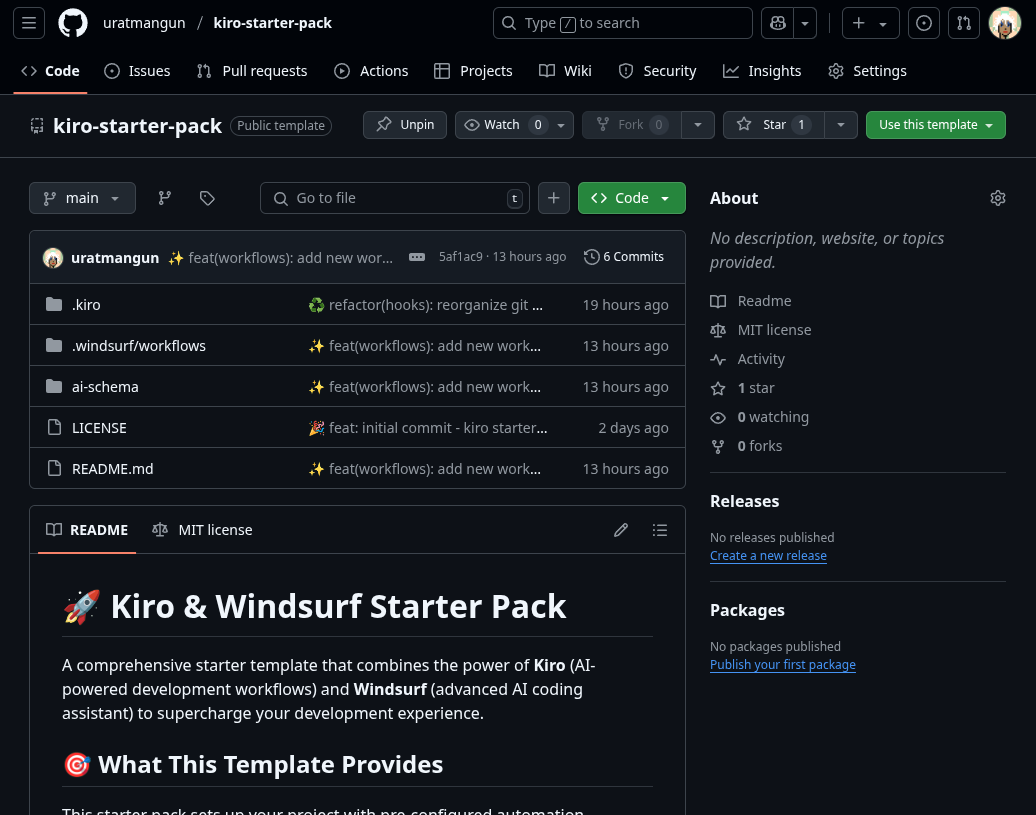Open the Fork dropdown arrow
The width and height of the screenshot is (1036, 815).
(x=697, y=124)
